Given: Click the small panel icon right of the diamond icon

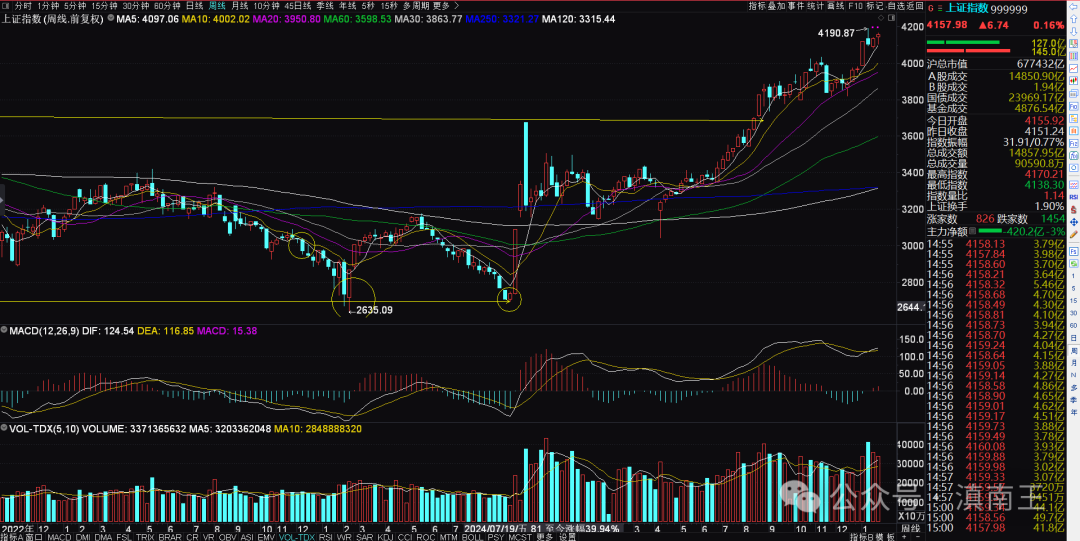Looking at the screenshot, I should (891, 17).
